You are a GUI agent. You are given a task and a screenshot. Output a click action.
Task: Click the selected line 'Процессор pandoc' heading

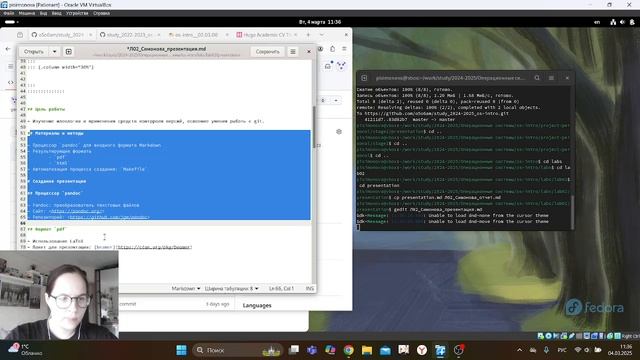(x=55, y=193)
